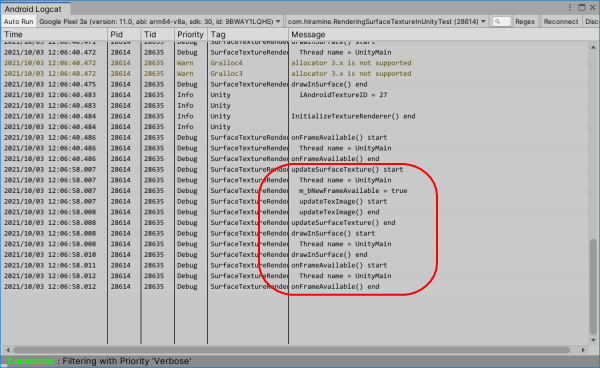600x368 pixels.
Task: Click the vertical scrollbar up arrow
Action: [593, 47]
